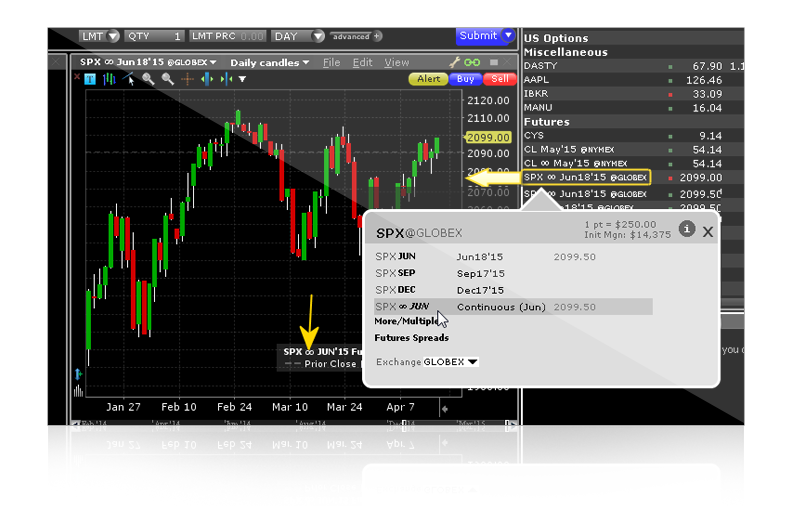Open the Submit button dropdown arrow
The width and height of the screenshot is (800, 520).
coord(508,35)
